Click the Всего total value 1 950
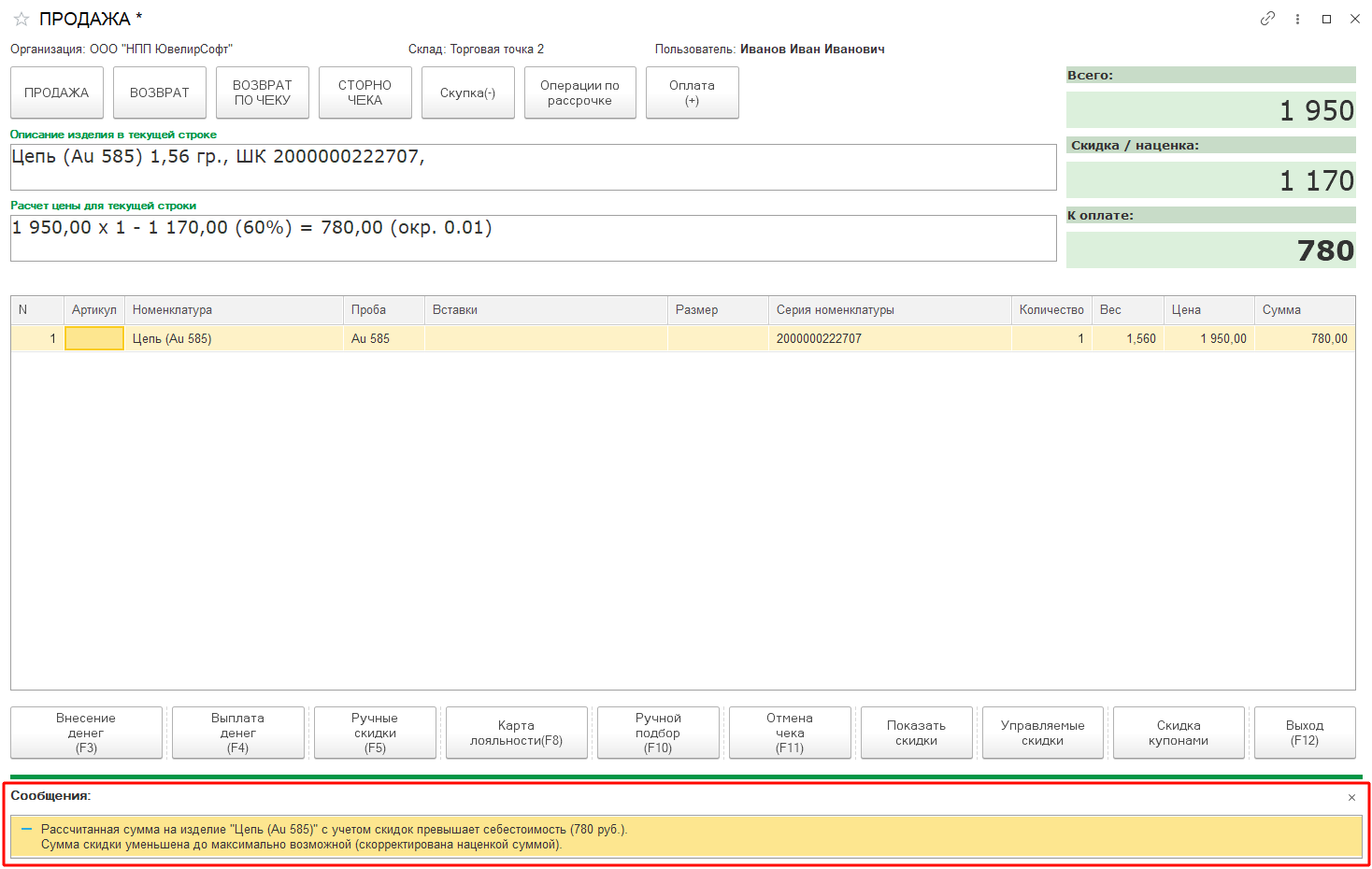1372x869 pixels. click(1211, 110)
